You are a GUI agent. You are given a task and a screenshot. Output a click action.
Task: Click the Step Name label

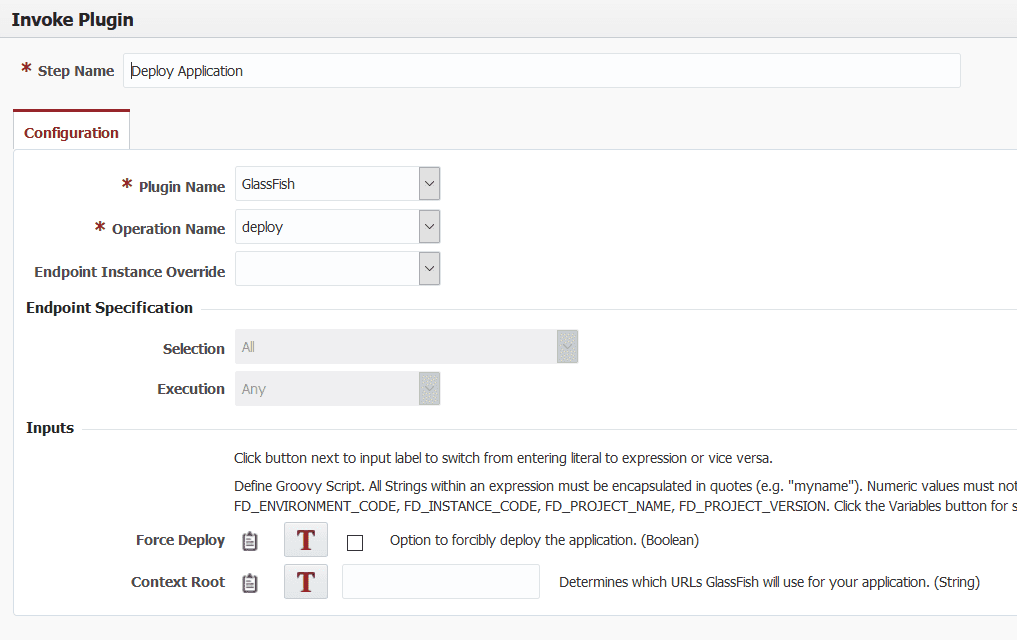pyautogui.click(x=76, y=71)
